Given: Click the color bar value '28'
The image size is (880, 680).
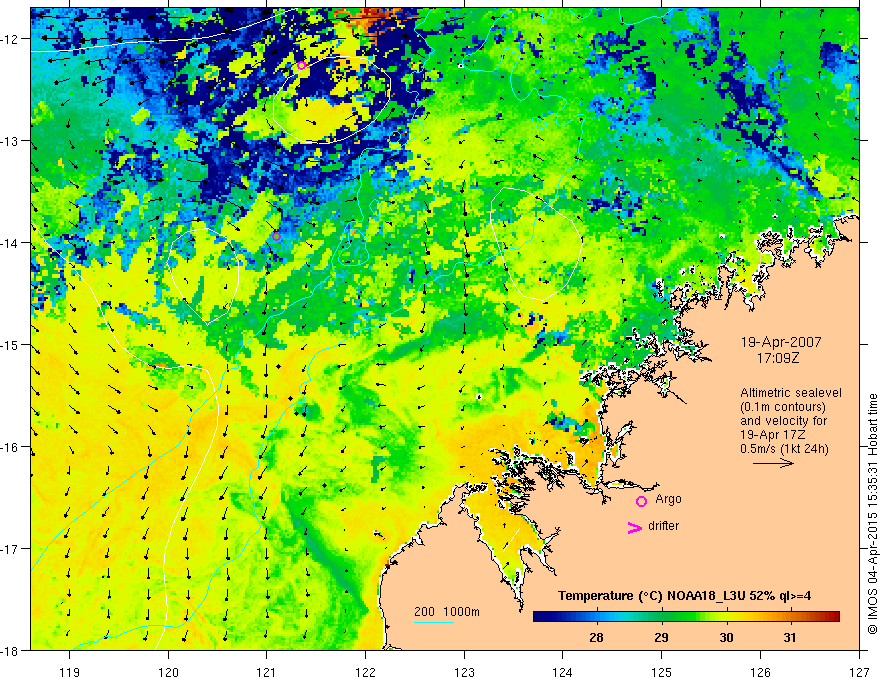Looking at the screenshot, I should (x=596, y=637).
